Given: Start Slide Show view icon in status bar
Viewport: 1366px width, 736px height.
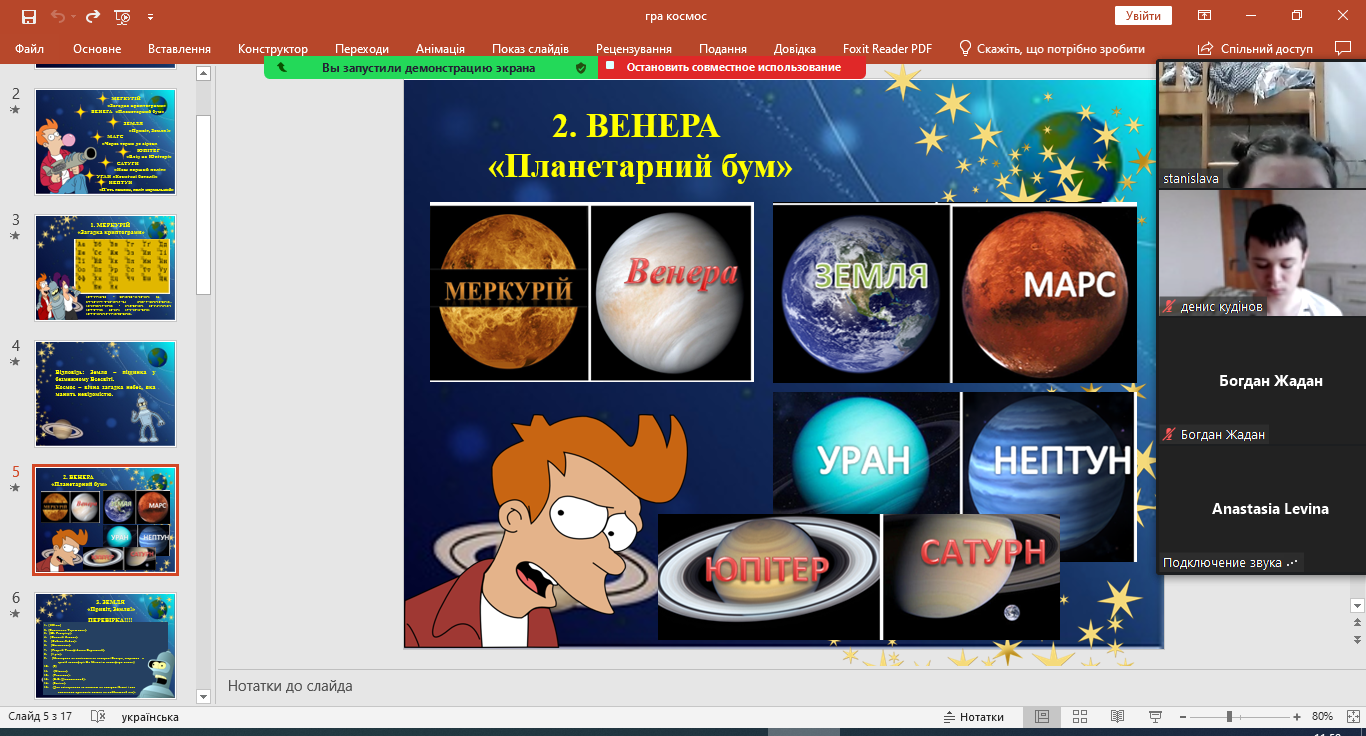Looking at the screenshot, I should point(1156,717).
